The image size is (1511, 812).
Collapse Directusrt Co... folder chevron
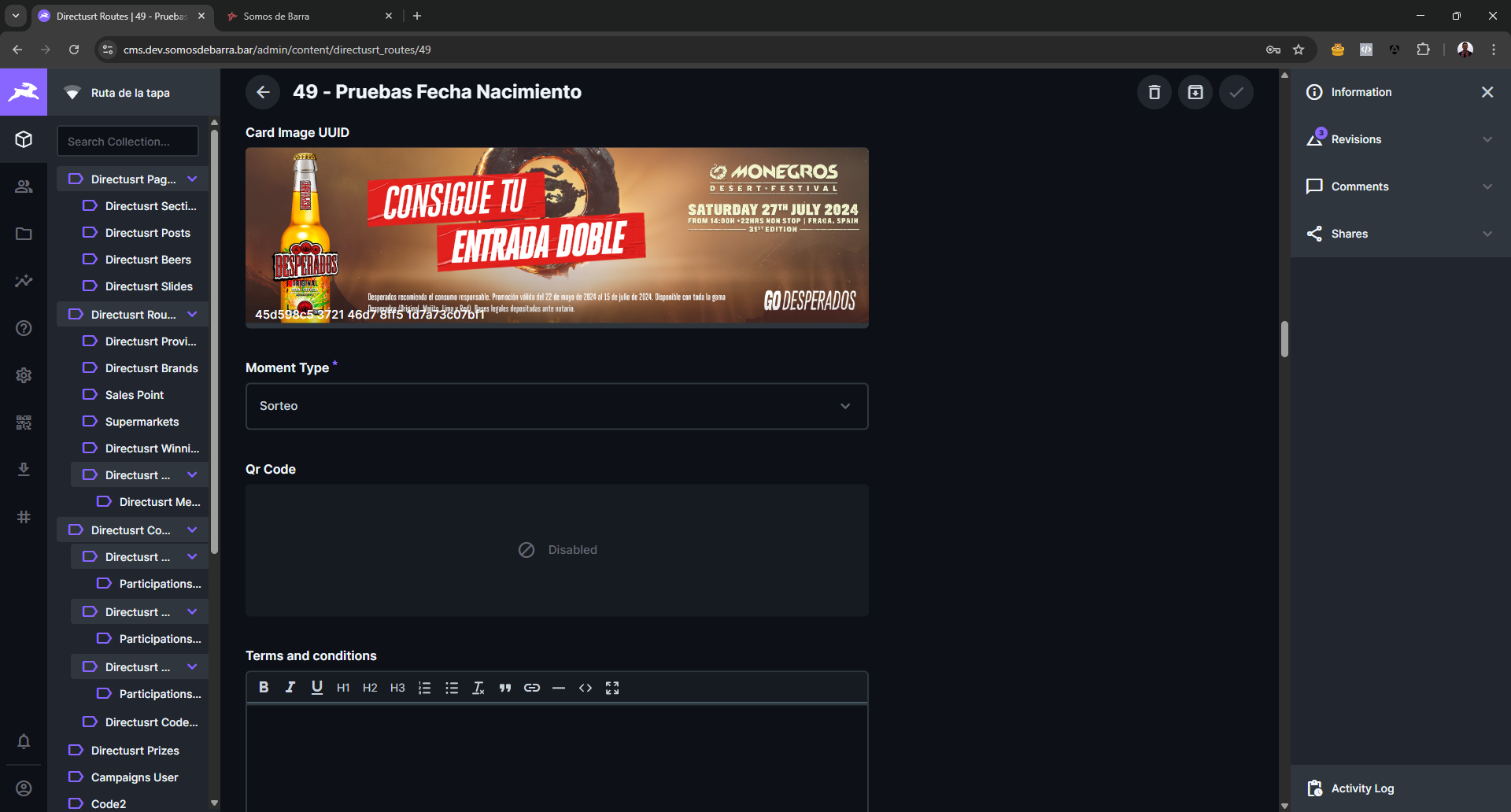pos(192,530)
